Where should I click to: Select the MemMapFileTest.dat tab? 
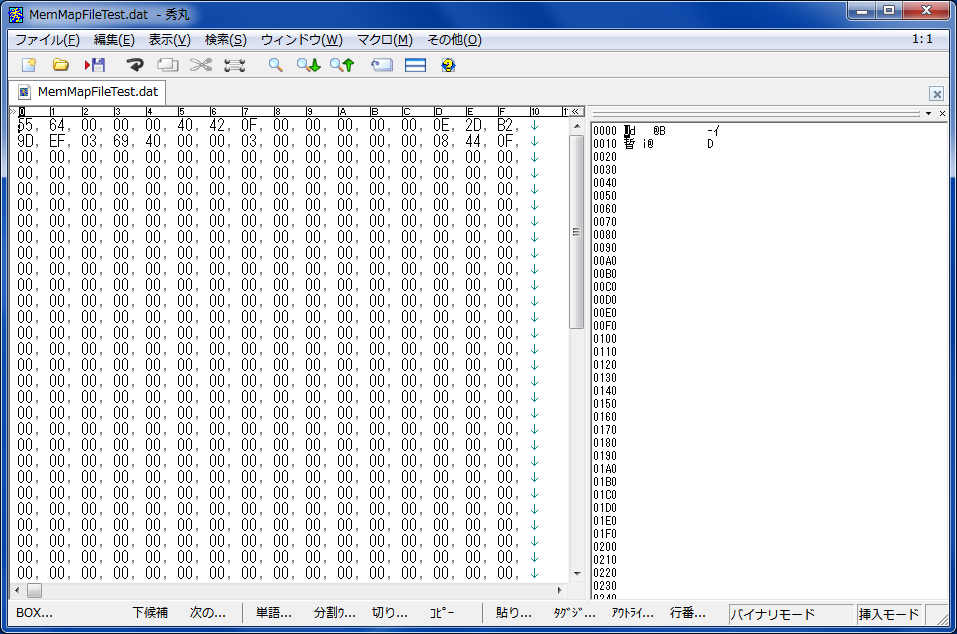click(x=87, y=92)
